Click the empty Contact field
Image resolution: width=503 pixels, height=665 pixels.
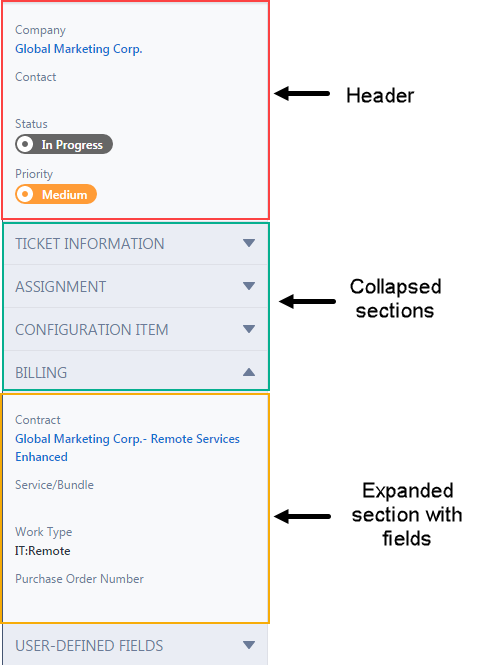coord(136,97)
